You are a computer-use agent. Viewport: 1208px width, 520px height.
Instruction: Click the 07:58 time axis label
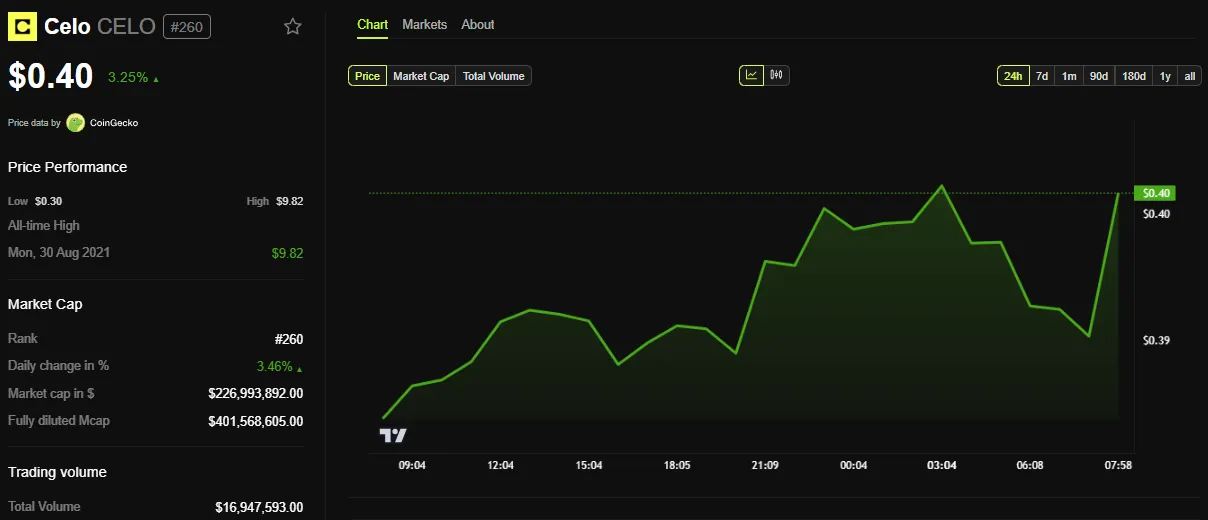(x=1118, y=465)
